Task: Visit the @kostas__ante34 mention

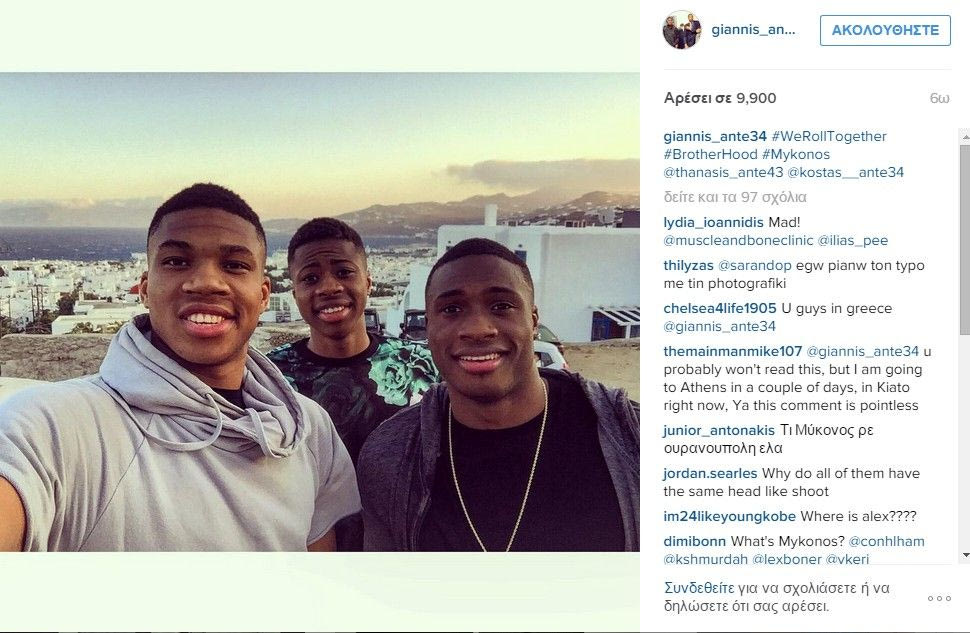Action: 846,173
